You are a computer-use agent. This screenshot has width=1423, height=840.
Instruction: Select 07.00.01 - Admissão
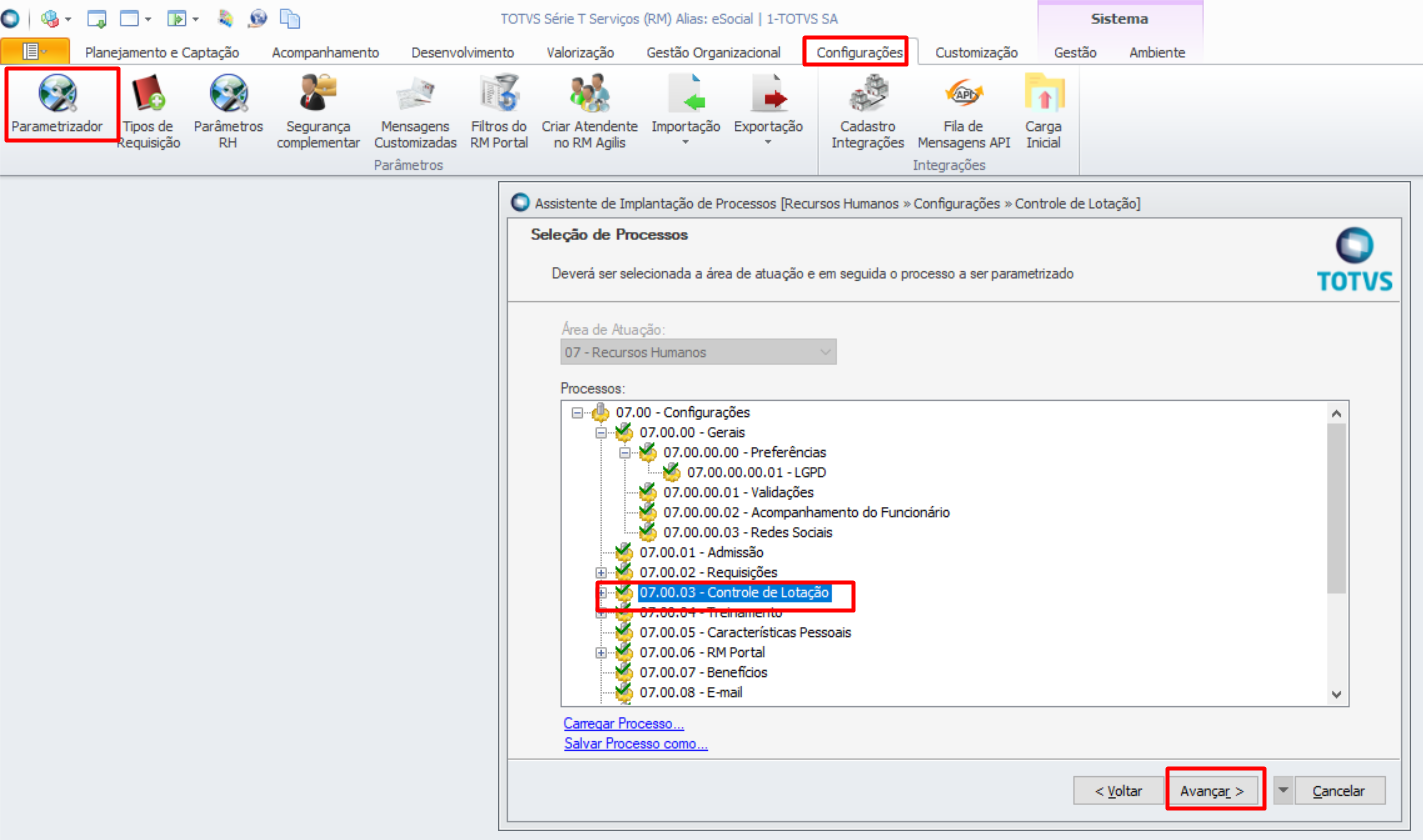(701, 552)
